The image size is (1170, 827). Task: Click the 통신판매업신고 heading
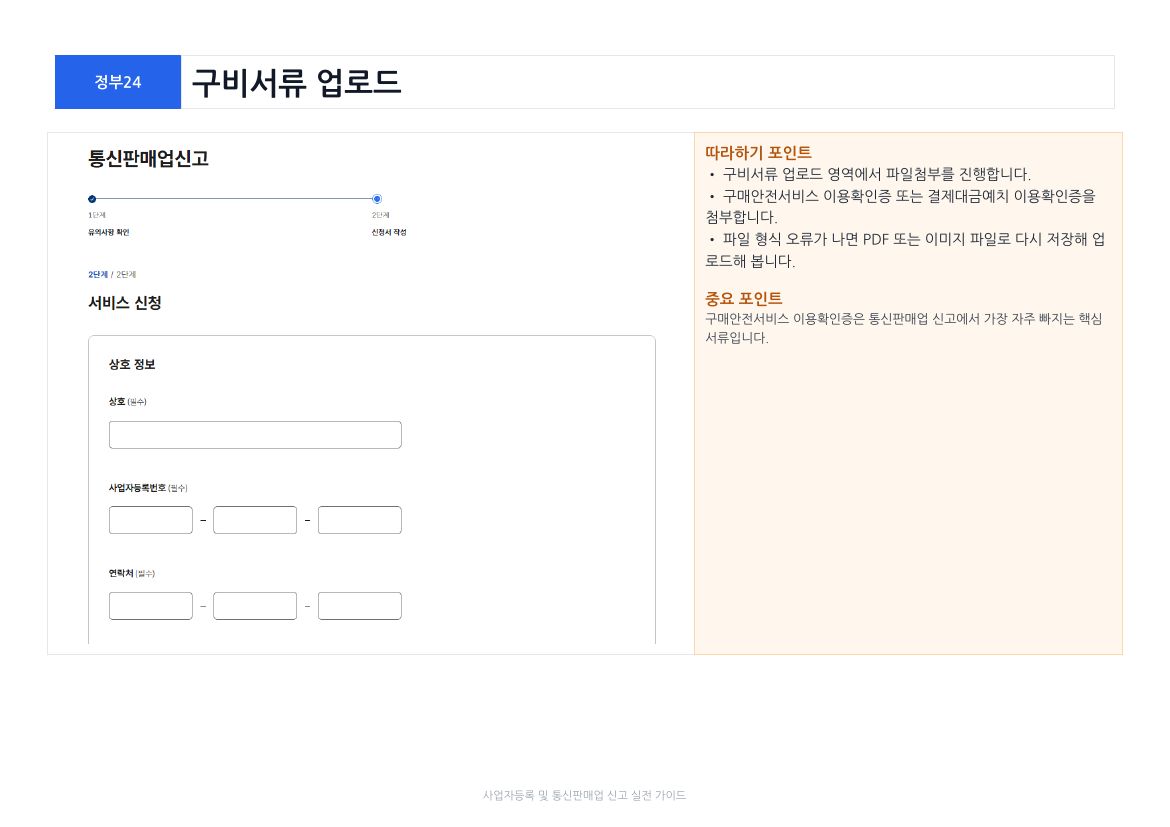pyautogui.click(x=148, y=159)
